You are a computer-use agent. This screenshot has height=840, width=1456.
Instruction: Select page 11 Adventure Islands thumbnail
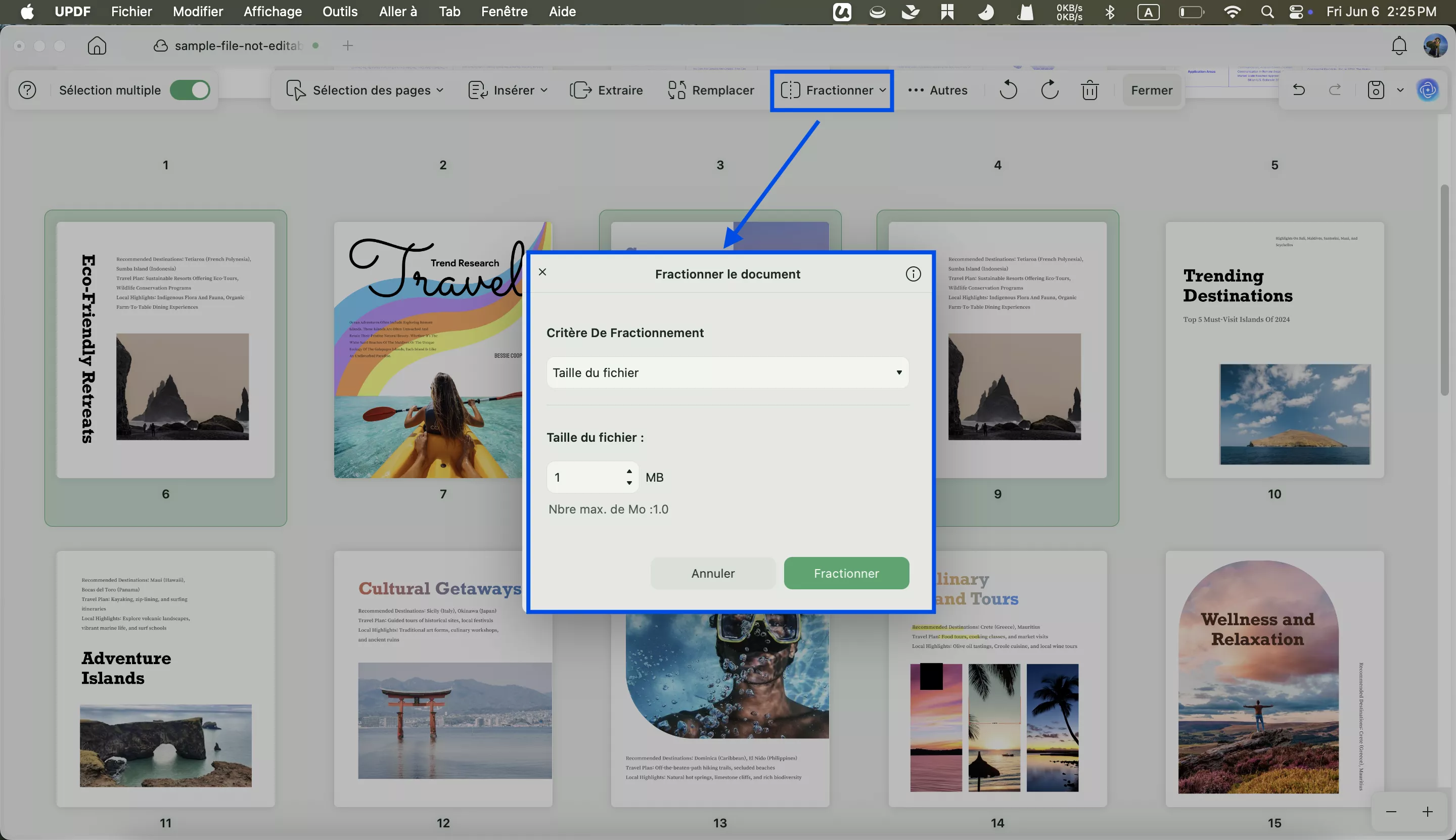coord(166,678)
